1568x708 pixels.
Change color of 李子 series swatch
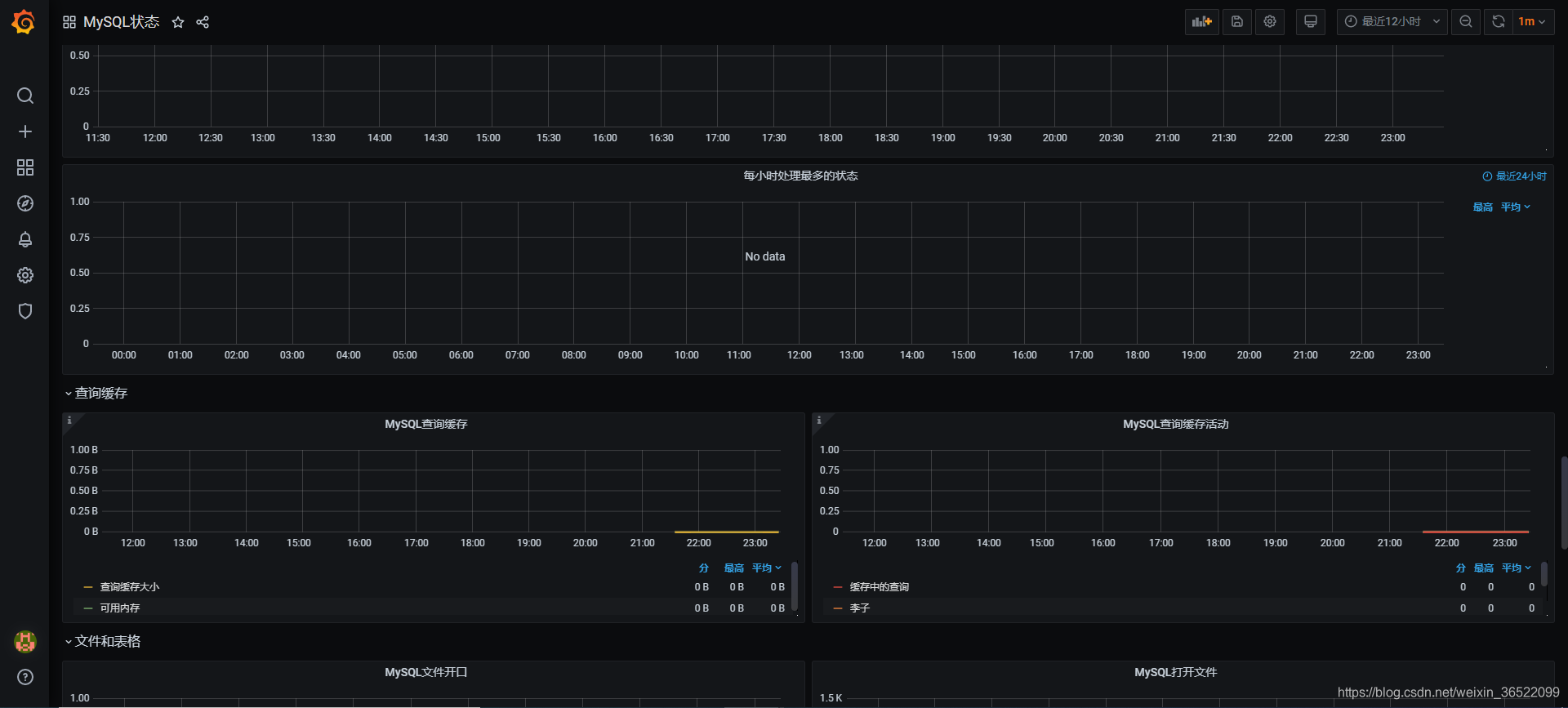(x=838, y=608)
